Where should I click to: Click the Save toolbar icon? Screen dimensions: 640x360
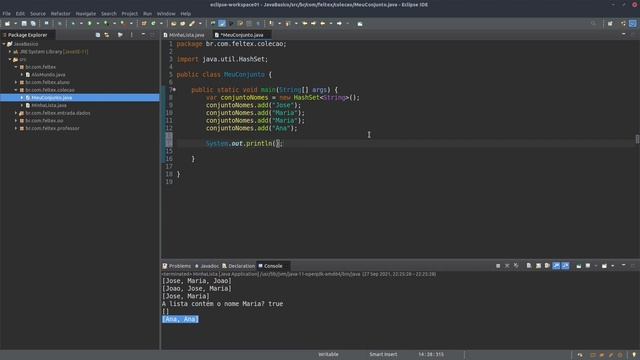[24, 24]
